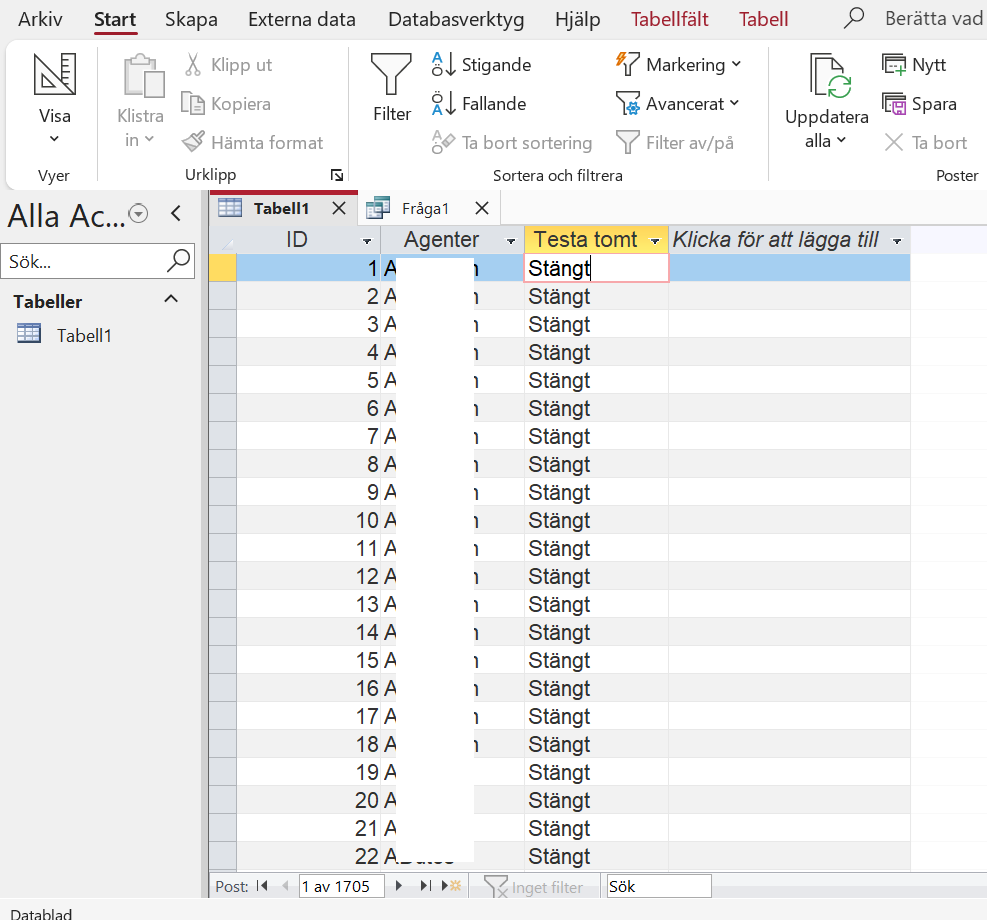Image resolution: width=987 pixels, height=920 pixels.
Task: Go to next record arrow
Action: click(398, 886)
